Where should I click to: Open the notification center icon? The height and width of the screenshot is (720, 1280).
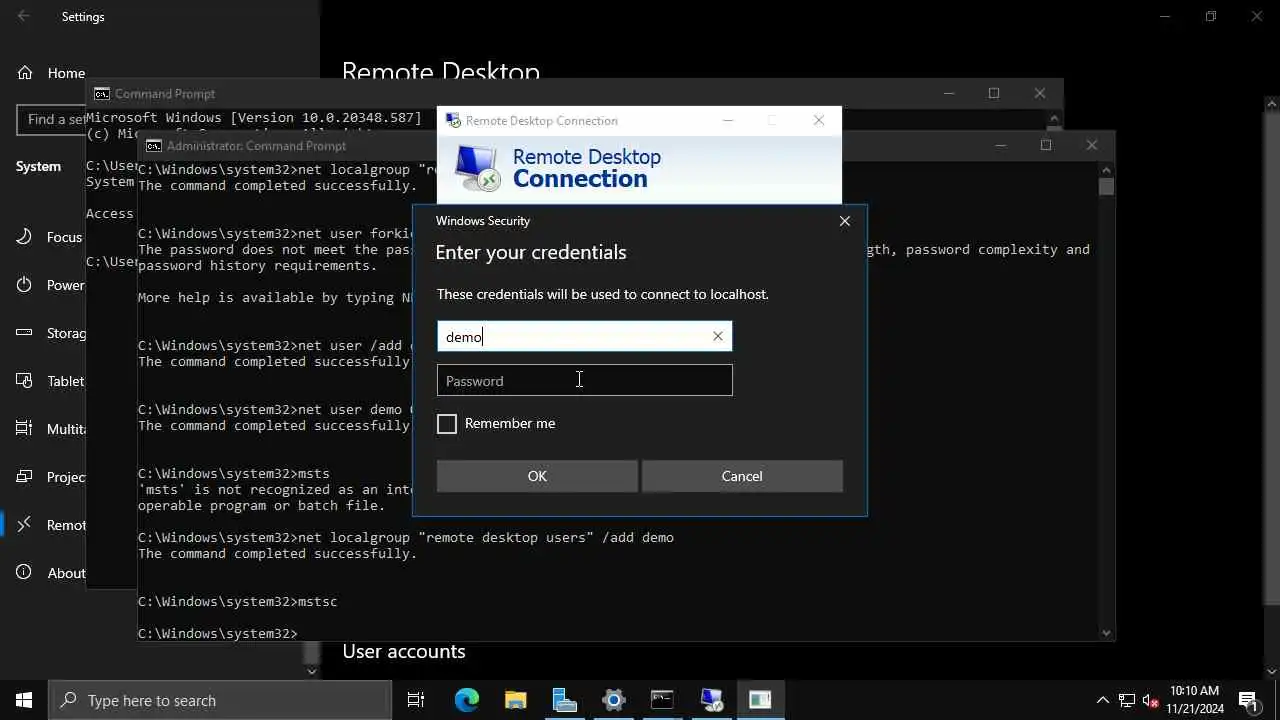click(x=1248, y=700)
